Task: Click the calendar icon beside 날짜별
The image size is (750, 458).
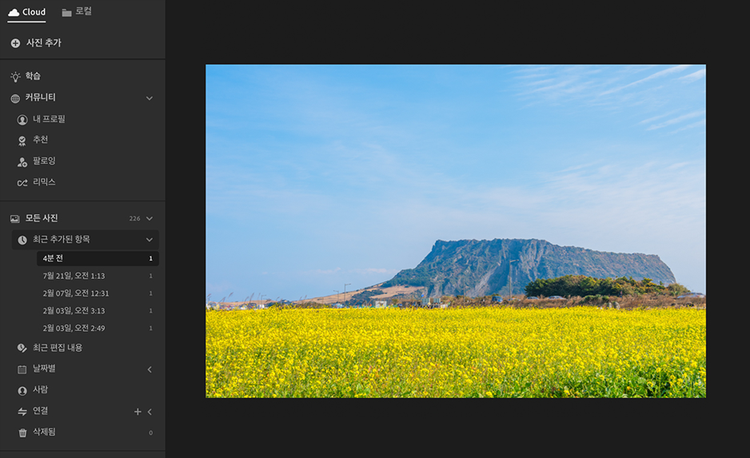Action: (22, 369)
